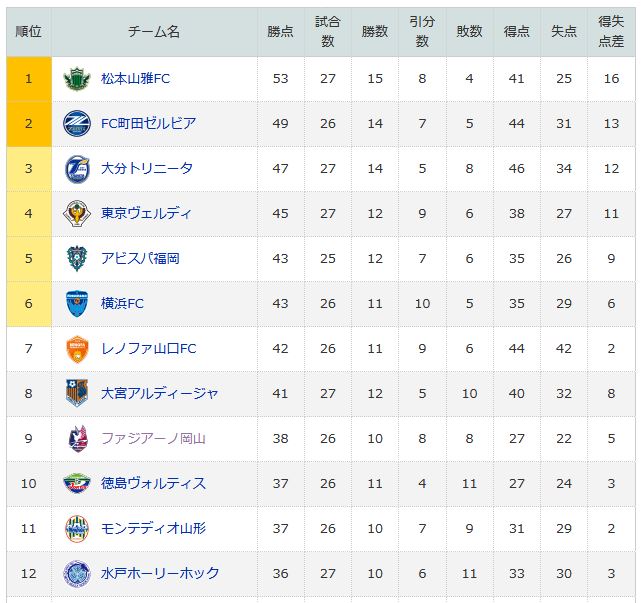The width and height of the screenshot is (643, 603).
Task: Click the Tokyo Verdy crest icon
Action: point(77,213)
